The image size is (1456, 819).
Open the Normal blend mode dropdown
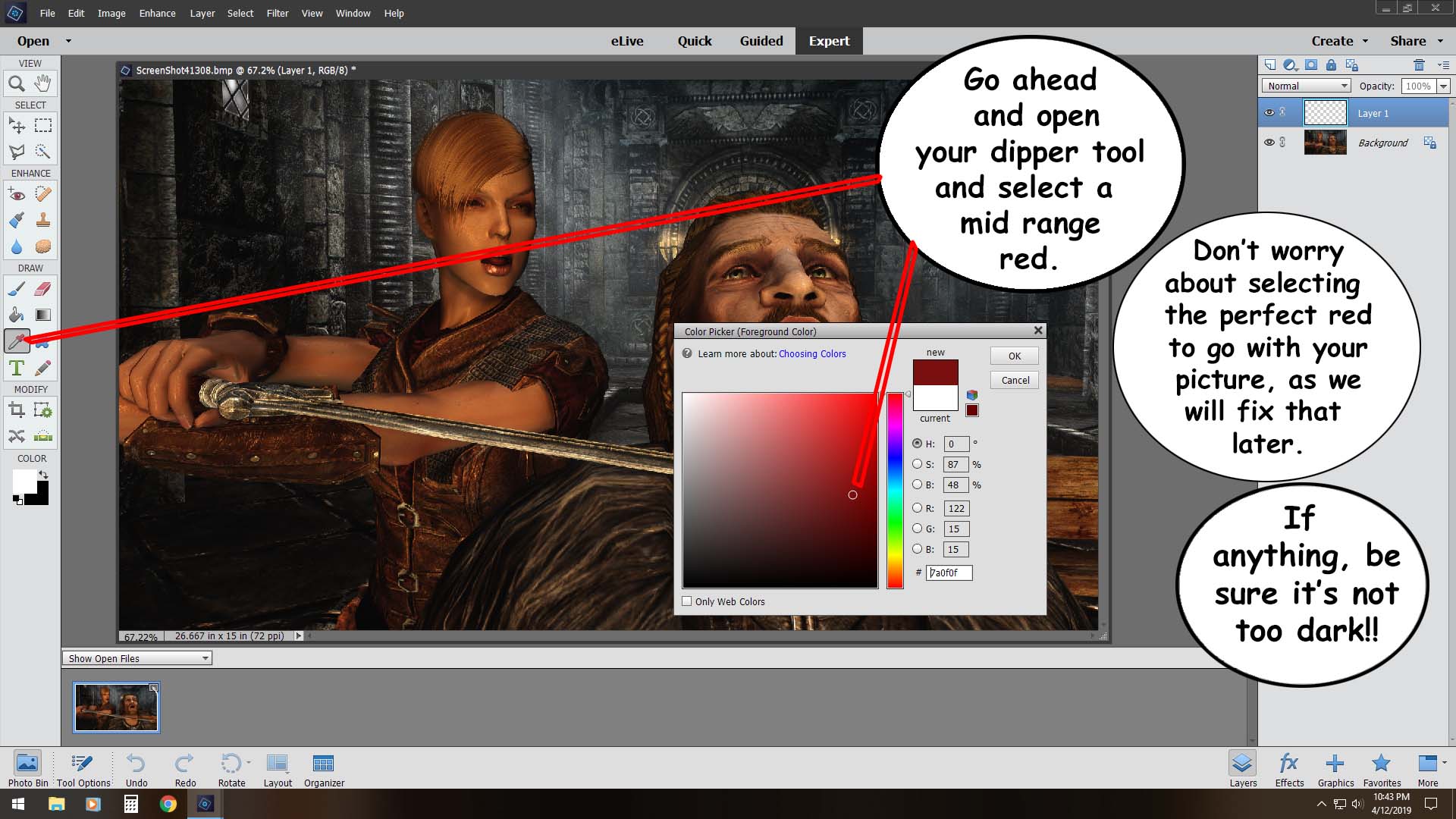click(x=1307, y=86)
